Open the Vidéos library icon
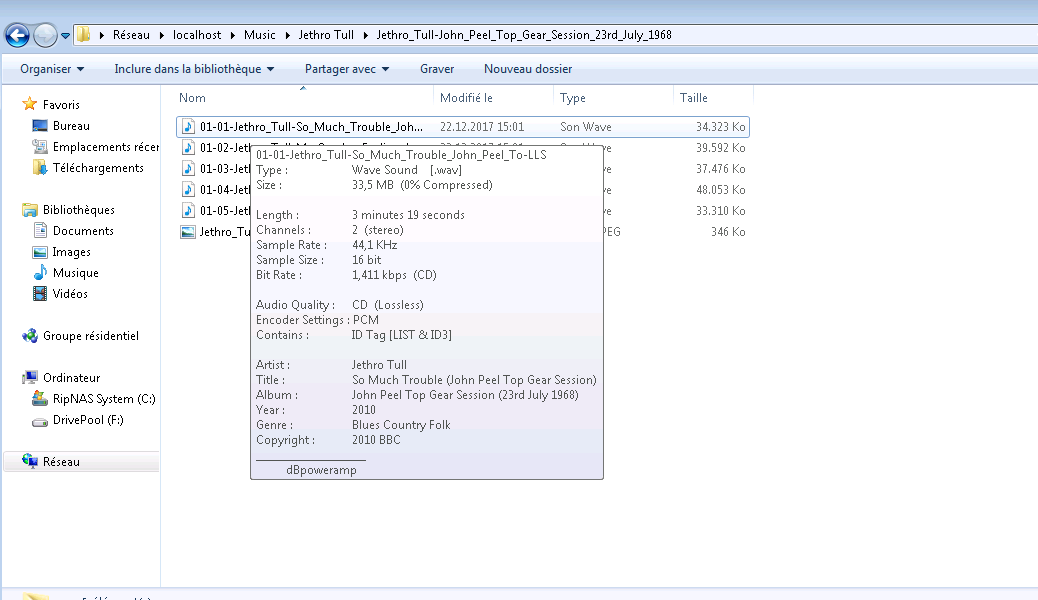 coord(40,294)
